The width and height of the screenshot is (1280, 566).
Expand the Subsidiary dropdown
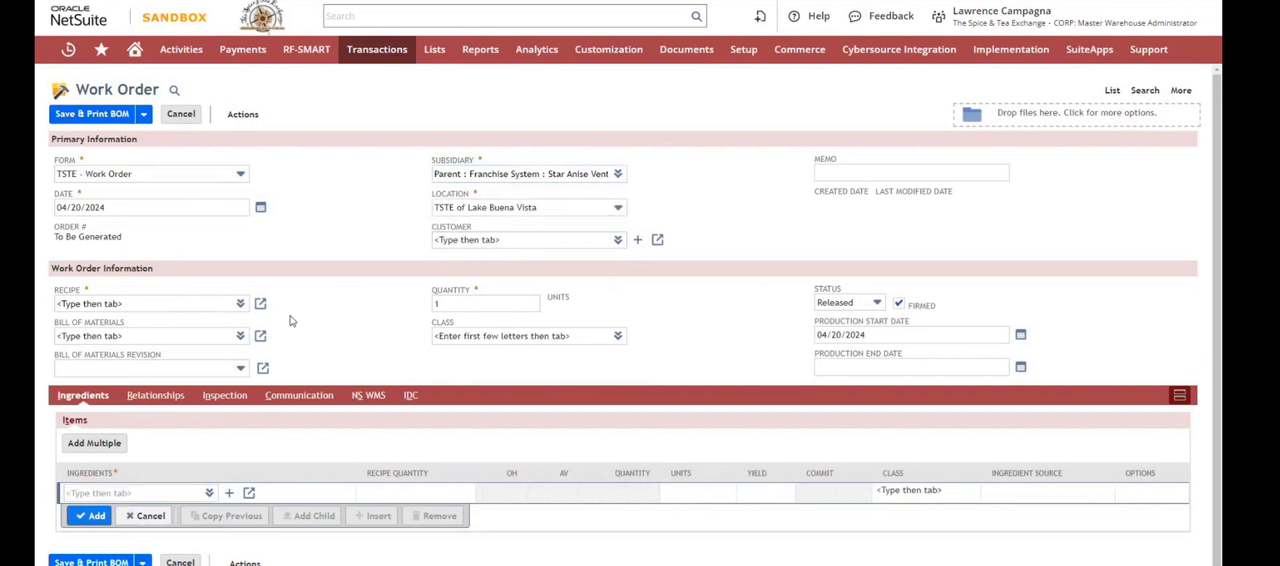[x=618, y=174]
